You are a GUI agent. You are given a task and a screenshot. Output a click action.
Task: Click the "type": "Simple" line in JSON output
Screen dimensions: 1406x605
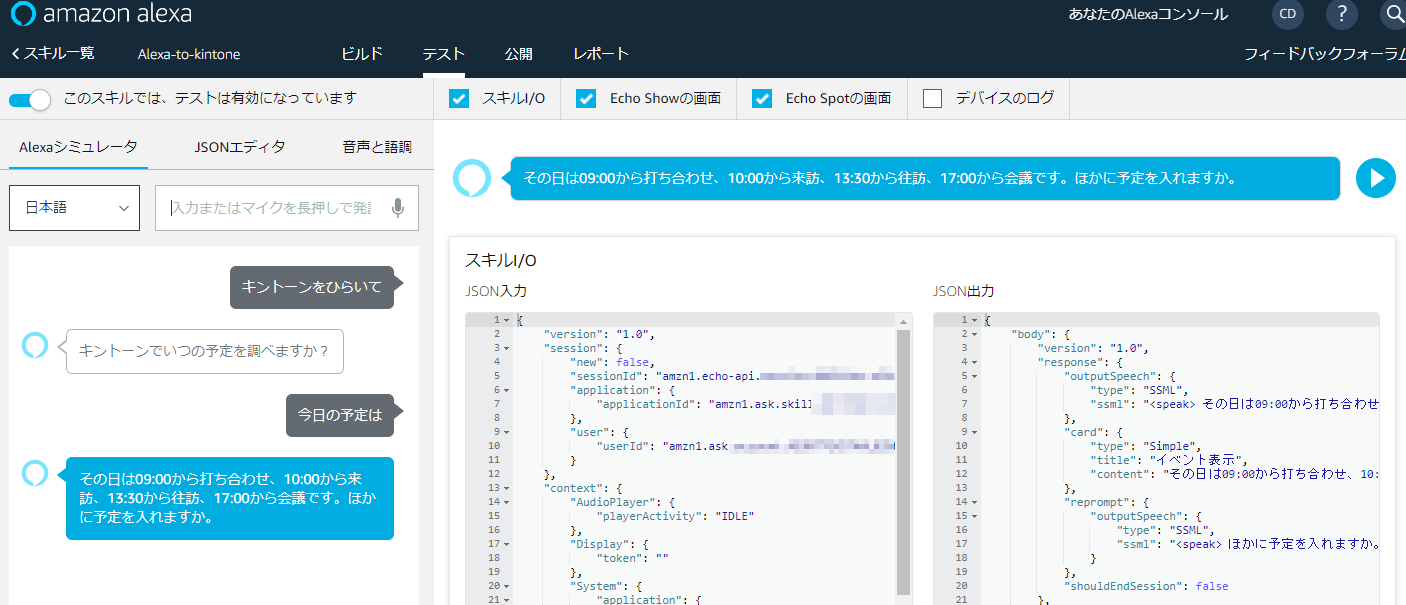point(1144,446)
